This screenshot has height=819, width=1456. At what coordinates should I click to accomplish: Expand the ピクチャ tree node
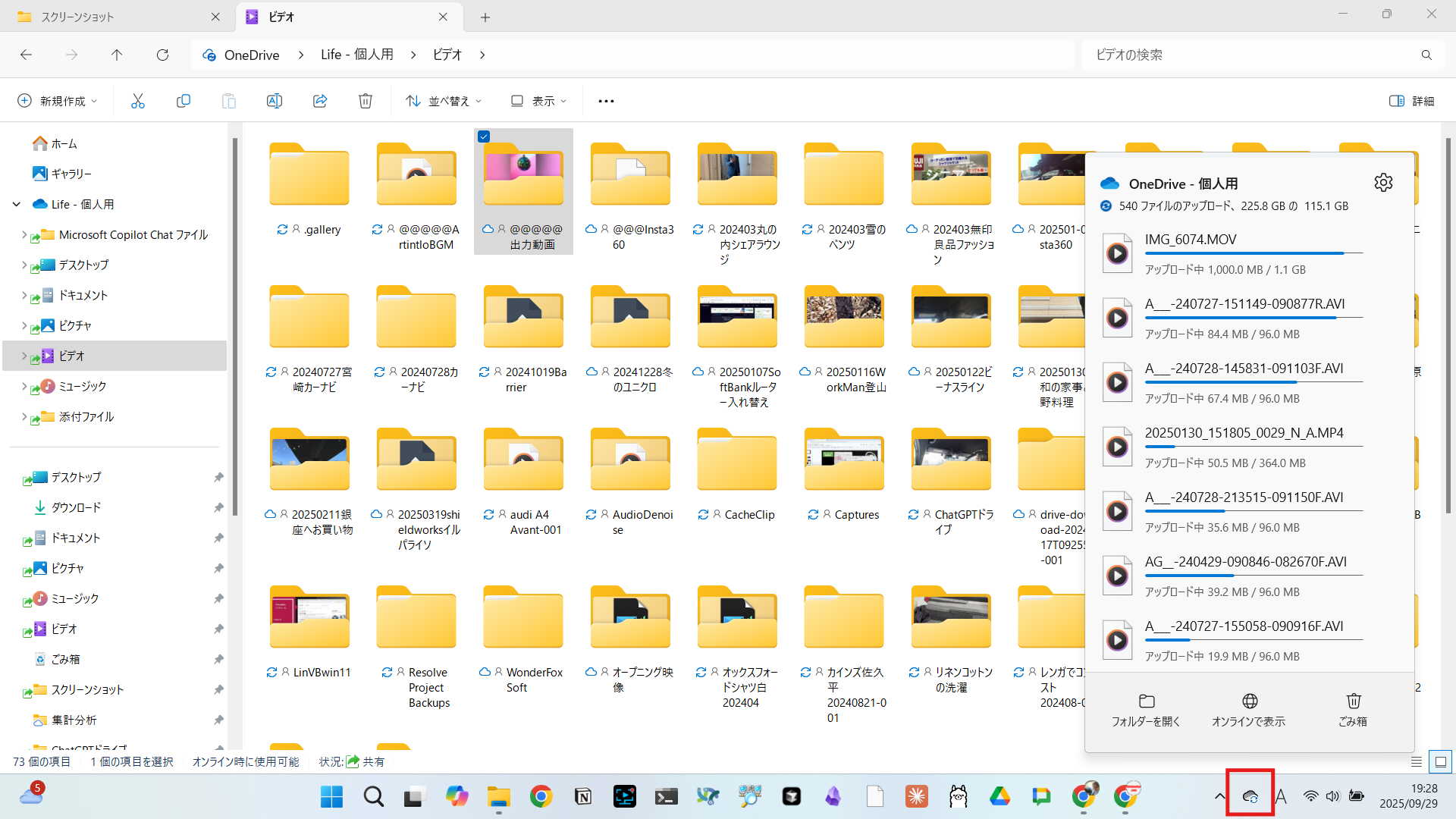(24, 325)
